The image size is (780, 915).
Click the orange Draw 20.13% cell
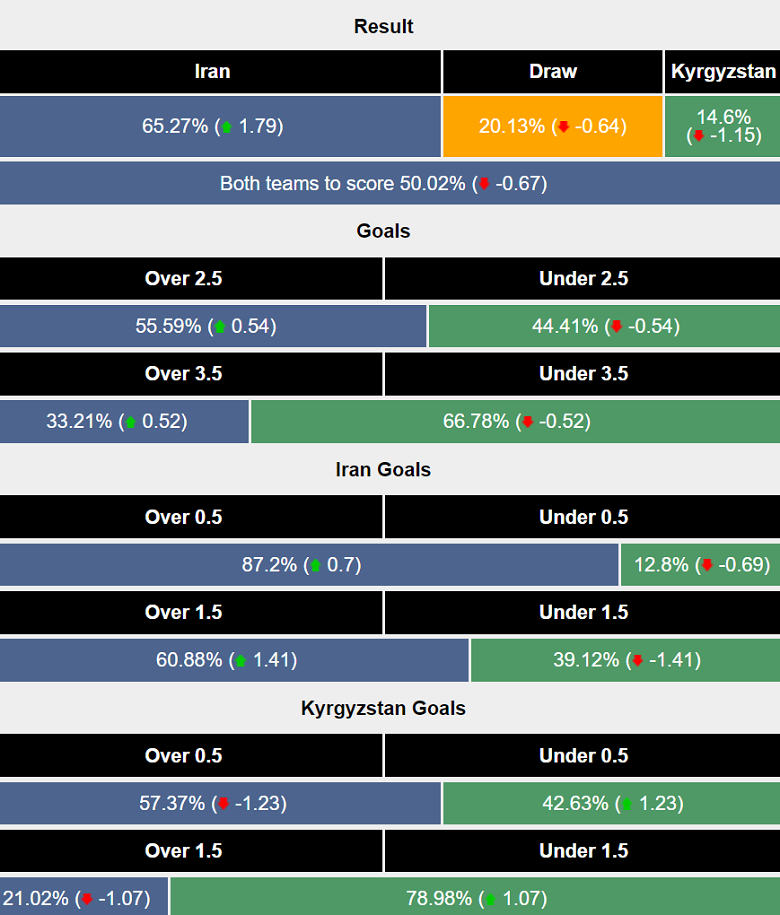click(x=553, y=127)
